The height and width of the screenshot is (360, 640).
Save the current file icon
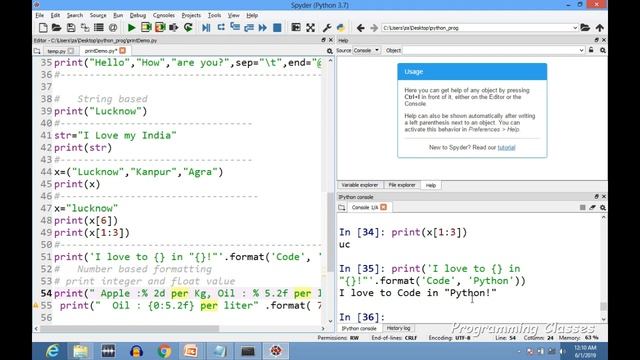tap(71, 28)
